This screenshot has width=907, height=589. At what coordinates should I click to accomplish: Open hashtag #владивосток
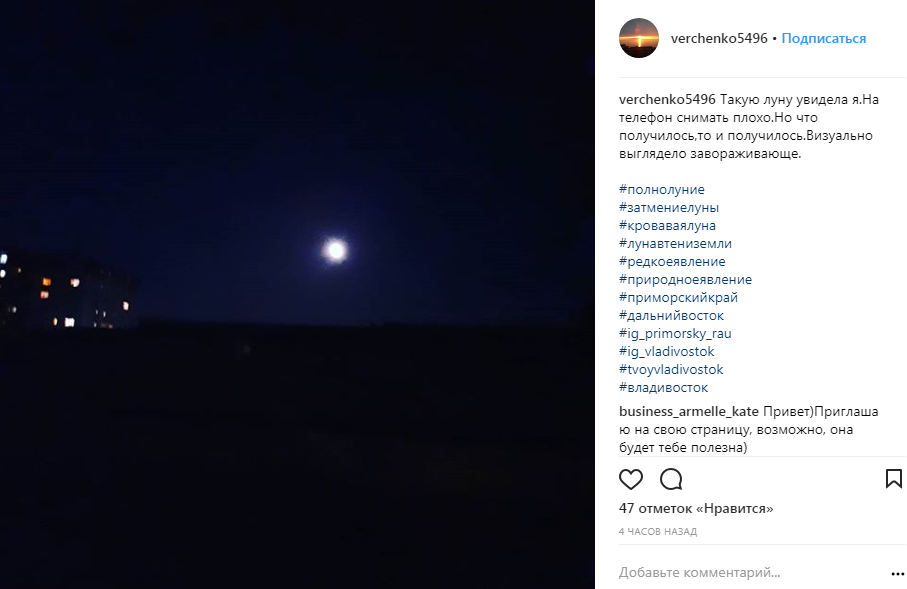[663, 387]
